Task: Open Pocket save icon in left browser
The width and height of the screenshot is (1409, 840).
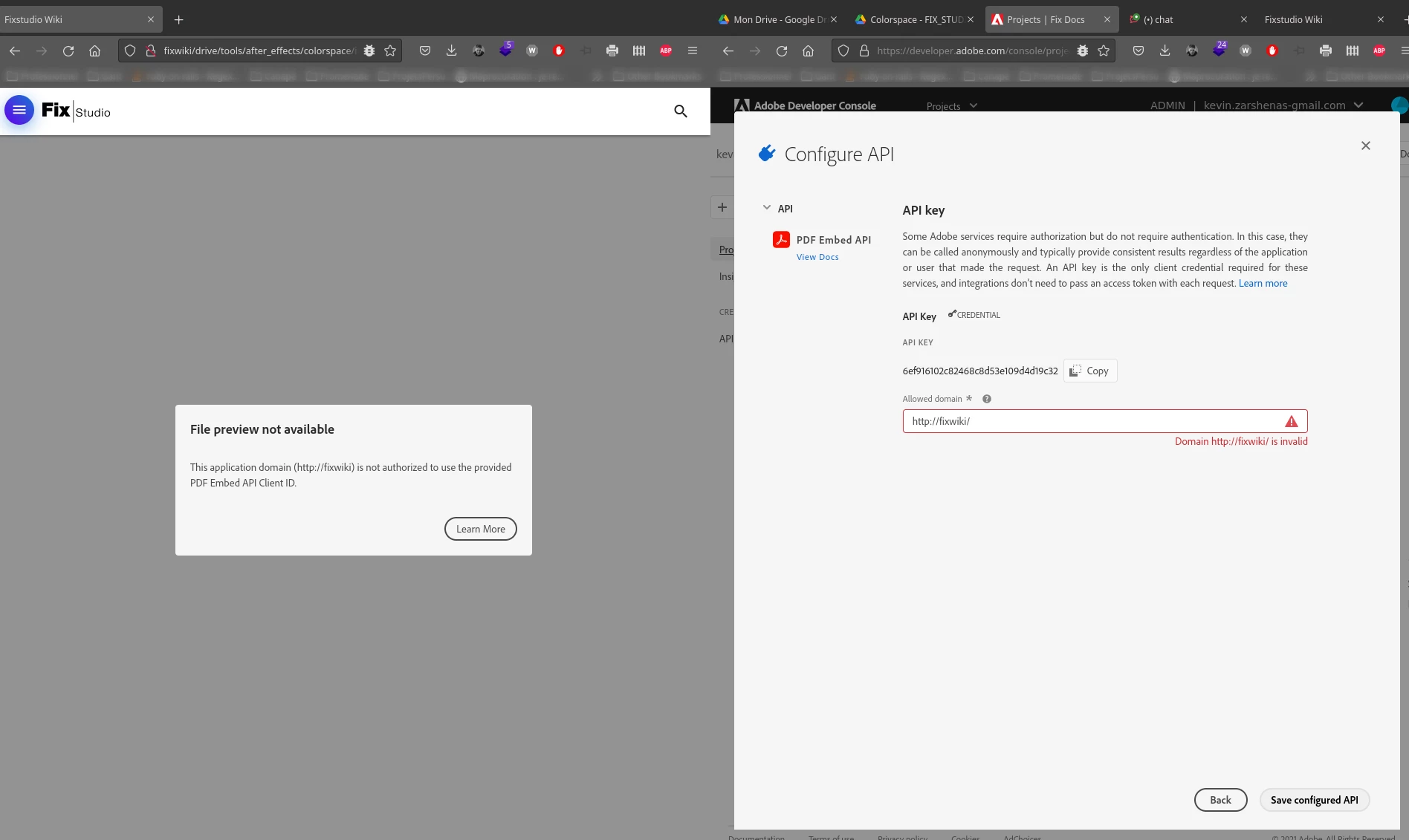Action: pos(425,51)
